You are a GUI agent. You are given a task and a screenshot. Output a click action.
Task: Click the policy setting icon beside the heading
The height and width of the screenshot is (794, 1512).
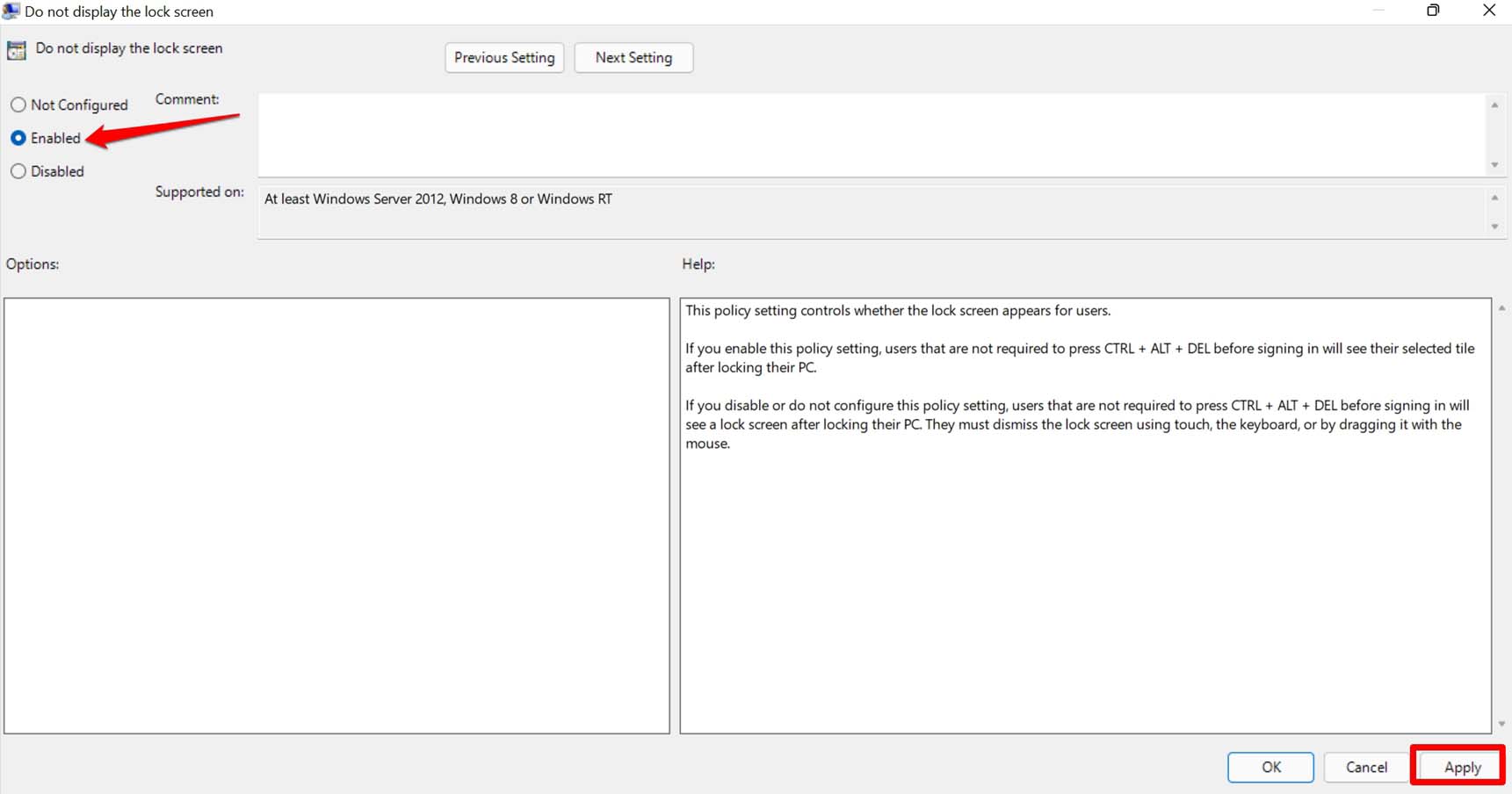click(x=17, y=50)
